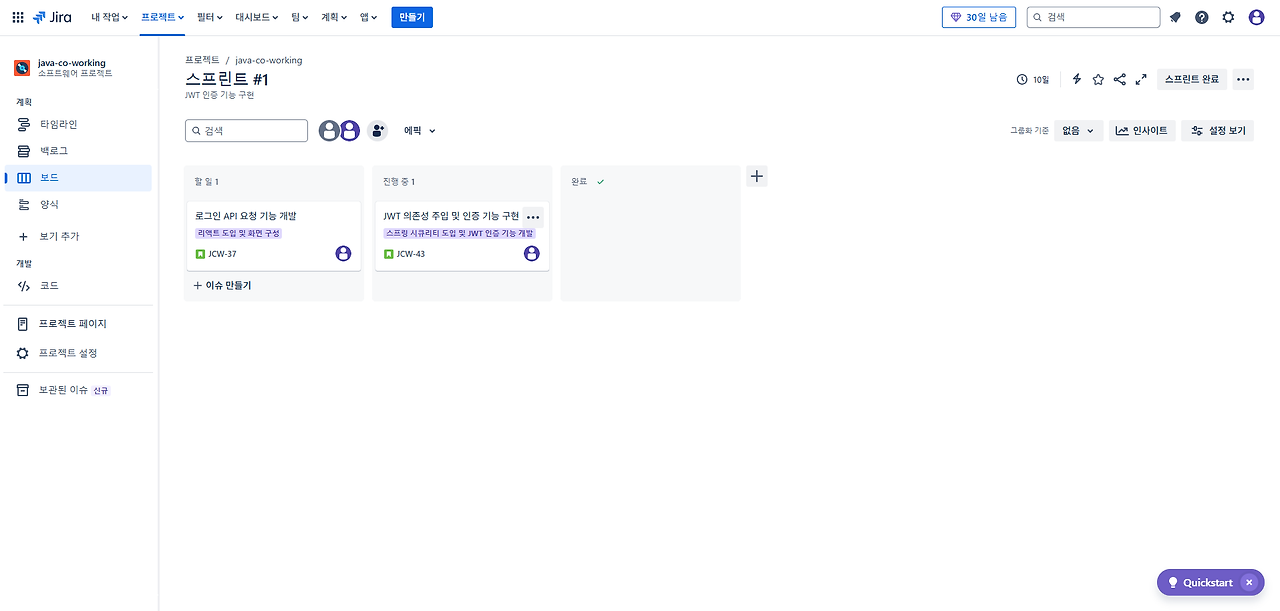Click the 완료 column header
Image resolution: width=1280 pixels, height=611 pixels.
[579, 181]
